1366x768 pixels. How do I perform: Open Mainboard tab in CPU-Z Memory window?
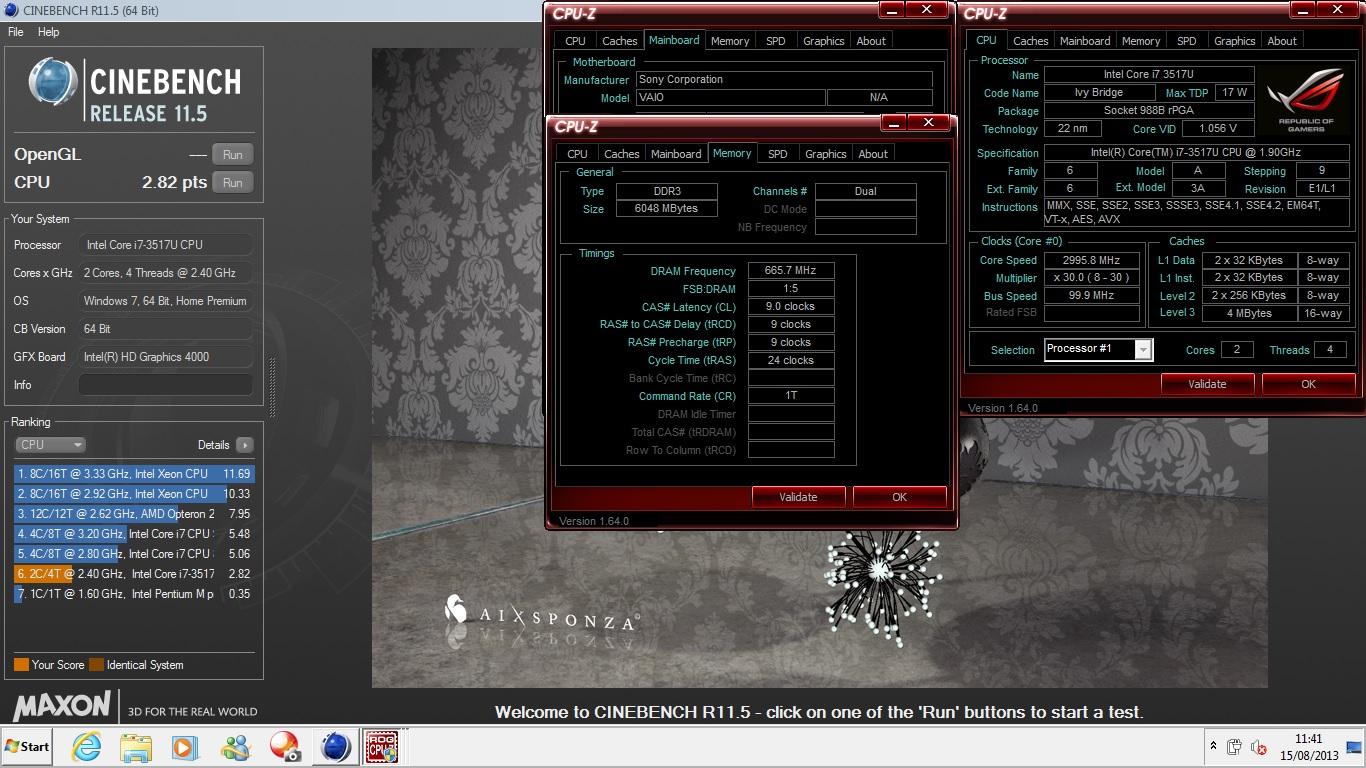pyautogui.click(x=676, y=154)
